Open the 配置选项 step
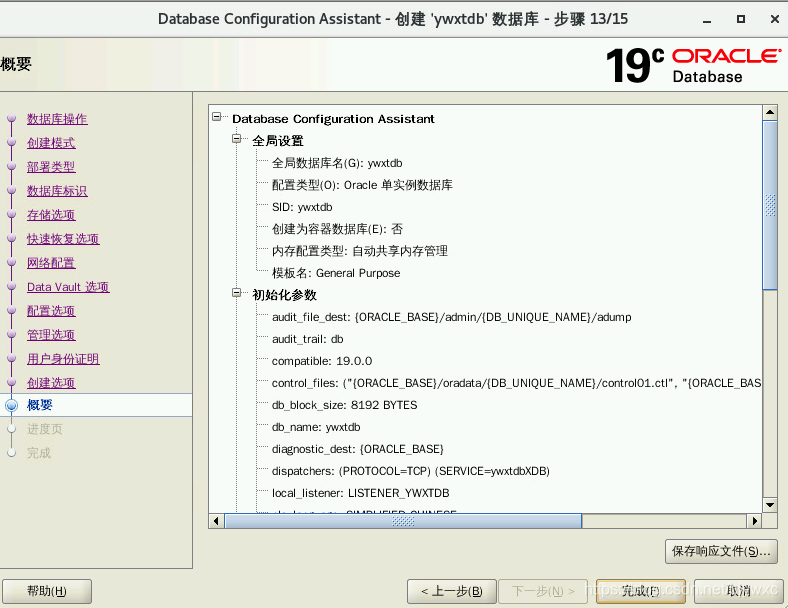This screenshot has width=788, height=608. tap(51, 311)
